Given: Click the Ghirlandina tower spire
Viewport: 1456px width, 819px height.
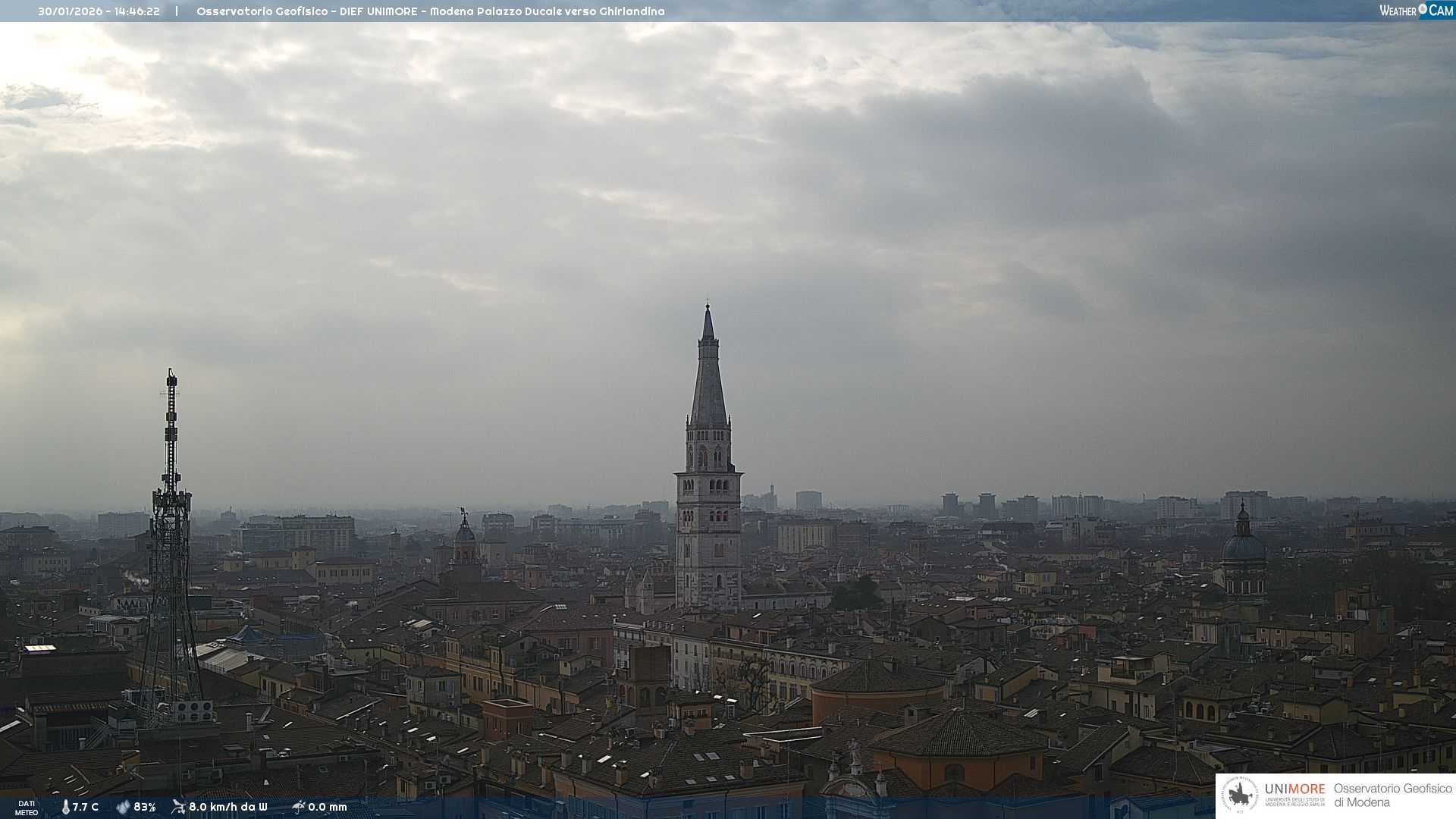Looking at the screenshot, I should [x=708, y=379].
